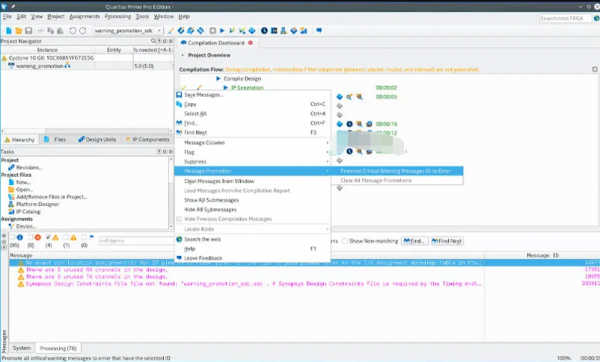Click the Search Intel FPGA input field
Screen dimensions: 600x362
[x=565, y=18]
